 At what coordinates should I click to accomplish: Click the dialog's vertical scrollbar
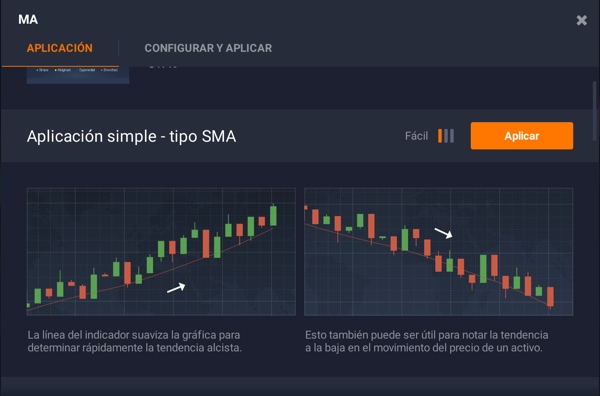594,111
